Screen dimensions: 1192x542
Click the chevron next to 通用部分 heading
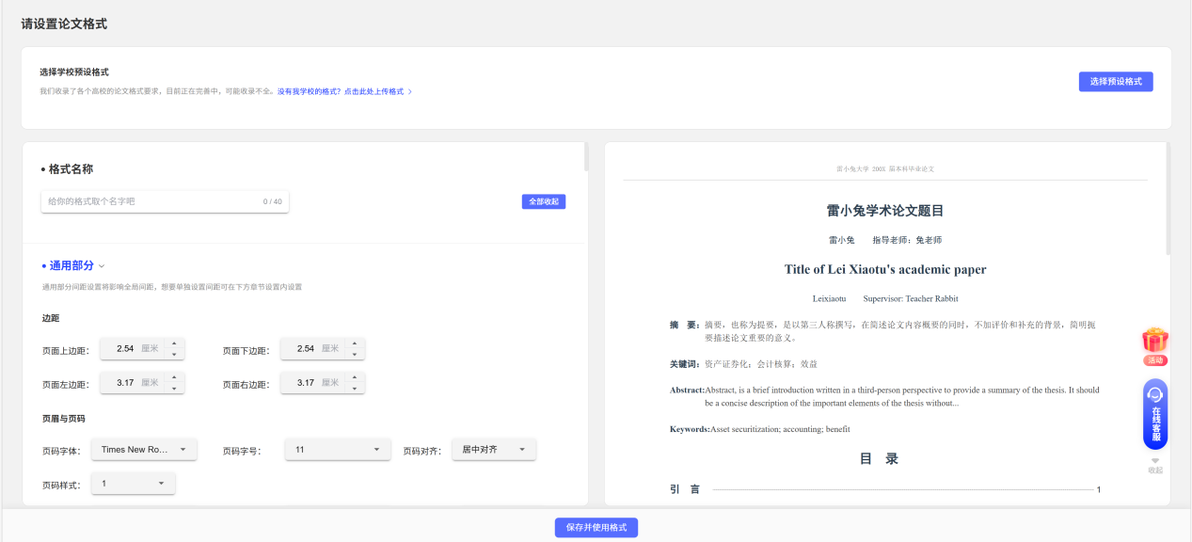coord(102,266)
